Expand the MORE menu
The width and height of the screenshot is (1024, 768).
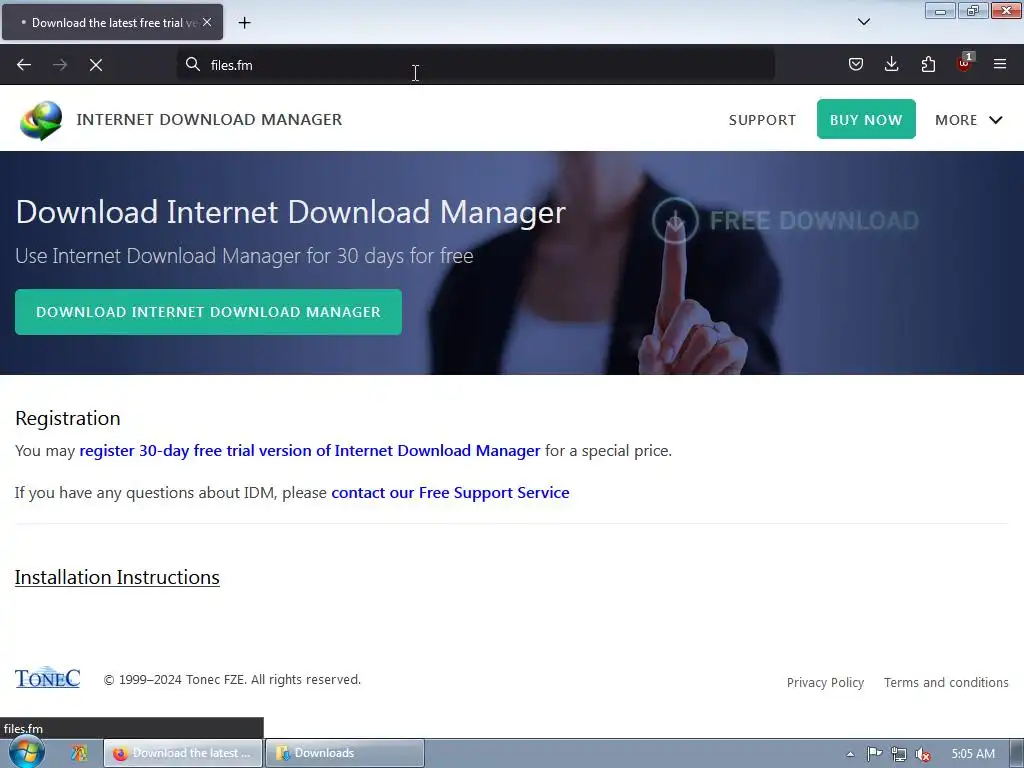tap(968, 120)
